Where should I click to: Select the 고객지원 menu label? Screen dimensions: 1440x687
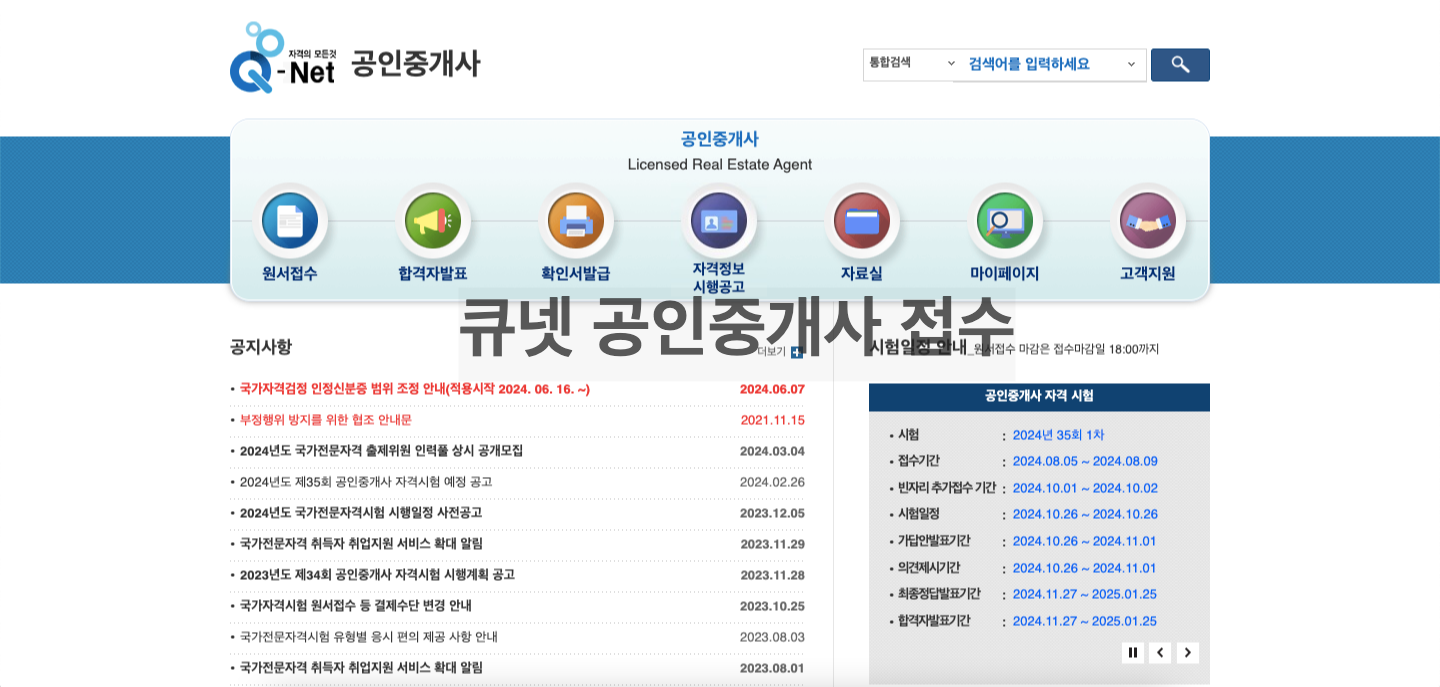click(x=1148, y=274)
